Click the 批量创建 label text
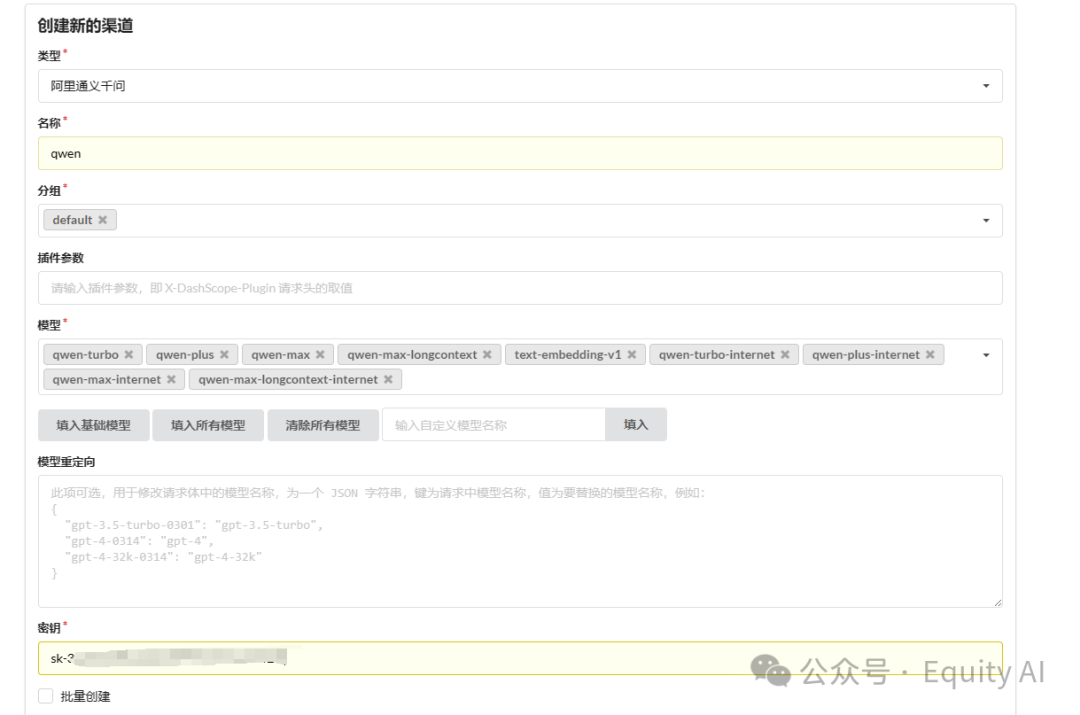1080x715 pixels. [85, 696]
